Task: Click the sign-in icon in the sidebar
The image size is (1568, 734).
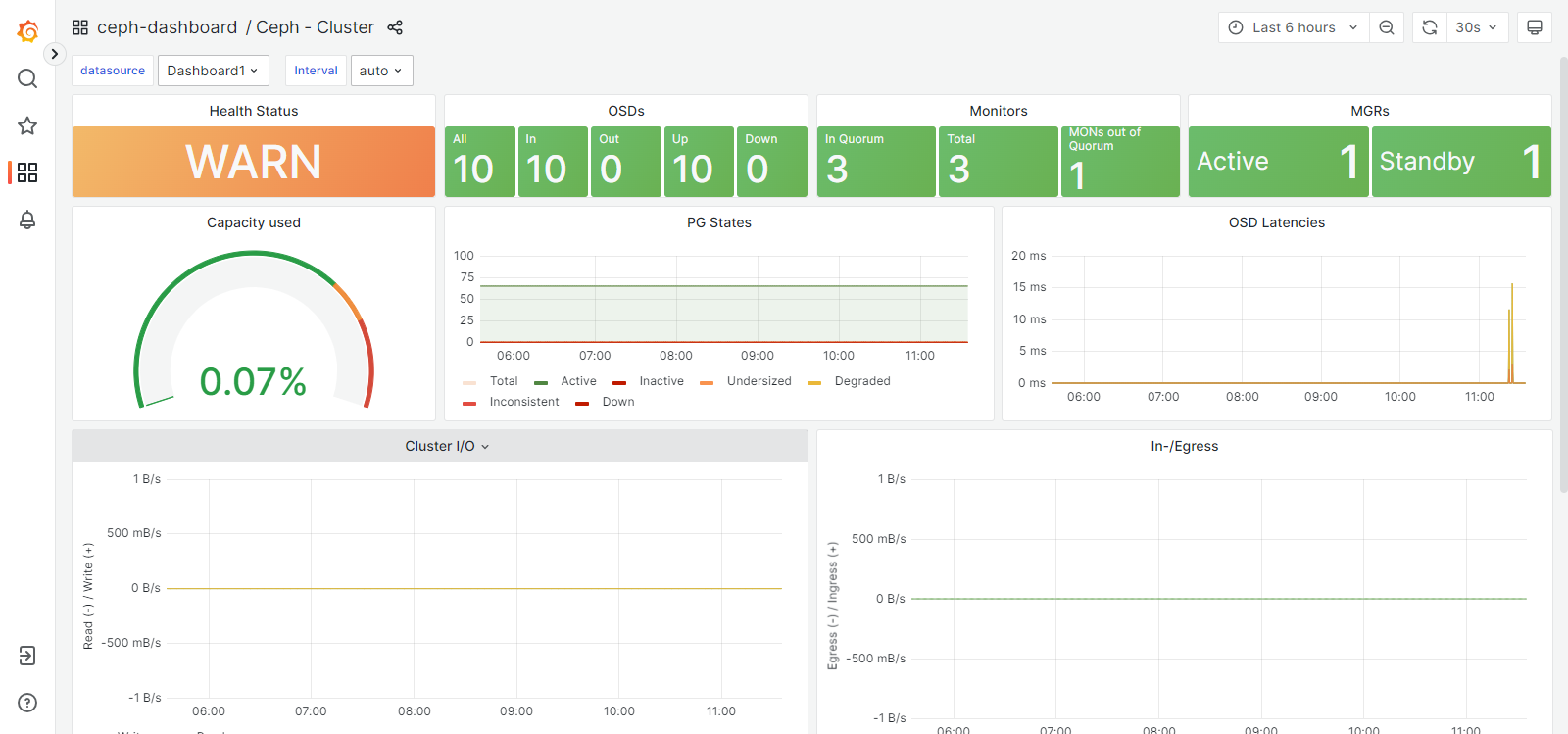Action: [27, 656]
